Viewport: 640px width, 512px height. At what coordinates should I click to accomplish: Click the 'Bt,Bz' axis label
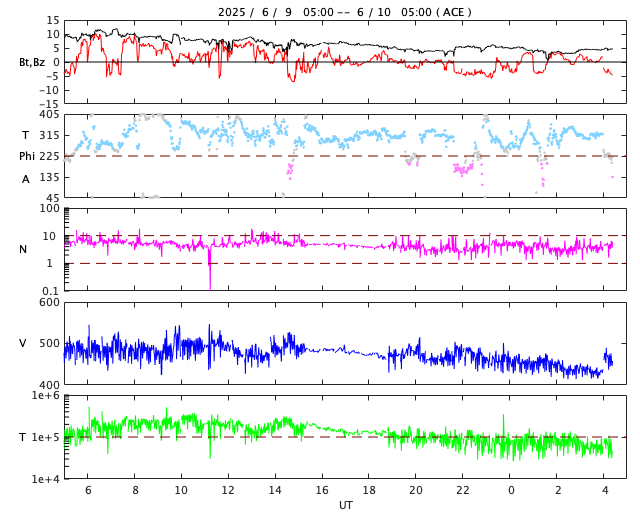click(32, 62)
